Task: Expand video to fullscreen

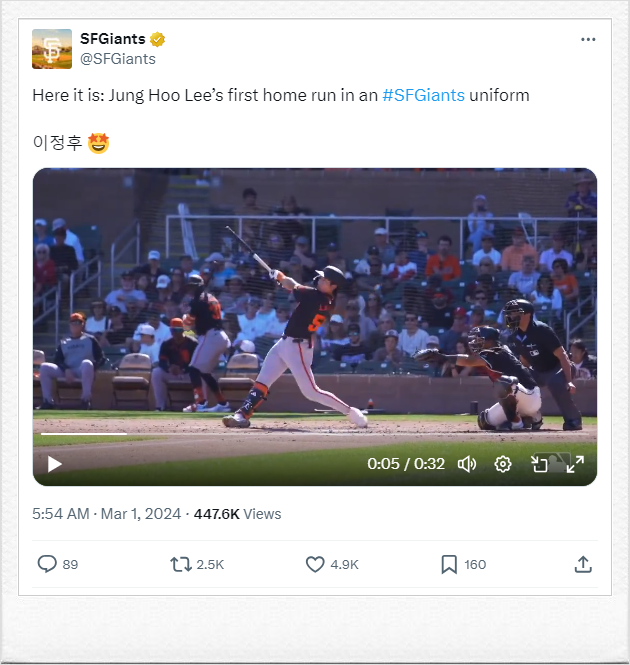Action: coord(575,464)
